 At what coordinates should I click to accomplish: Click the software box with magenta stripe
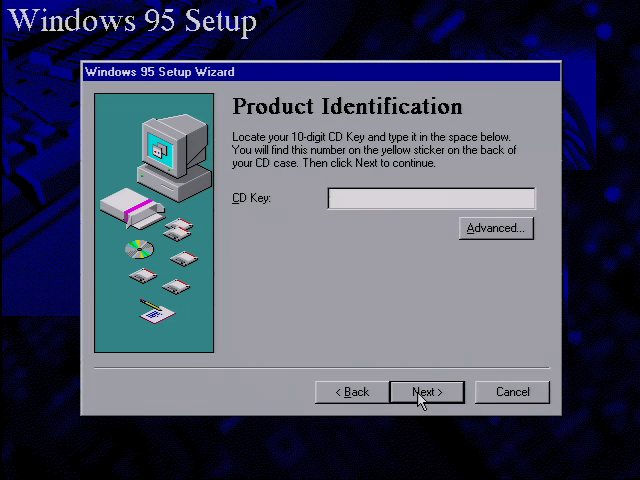[132, 208]
